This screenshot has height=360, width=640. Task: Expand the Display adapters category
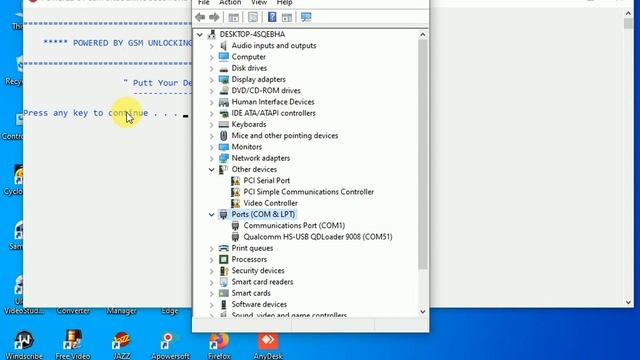click(x=211, y=80)
